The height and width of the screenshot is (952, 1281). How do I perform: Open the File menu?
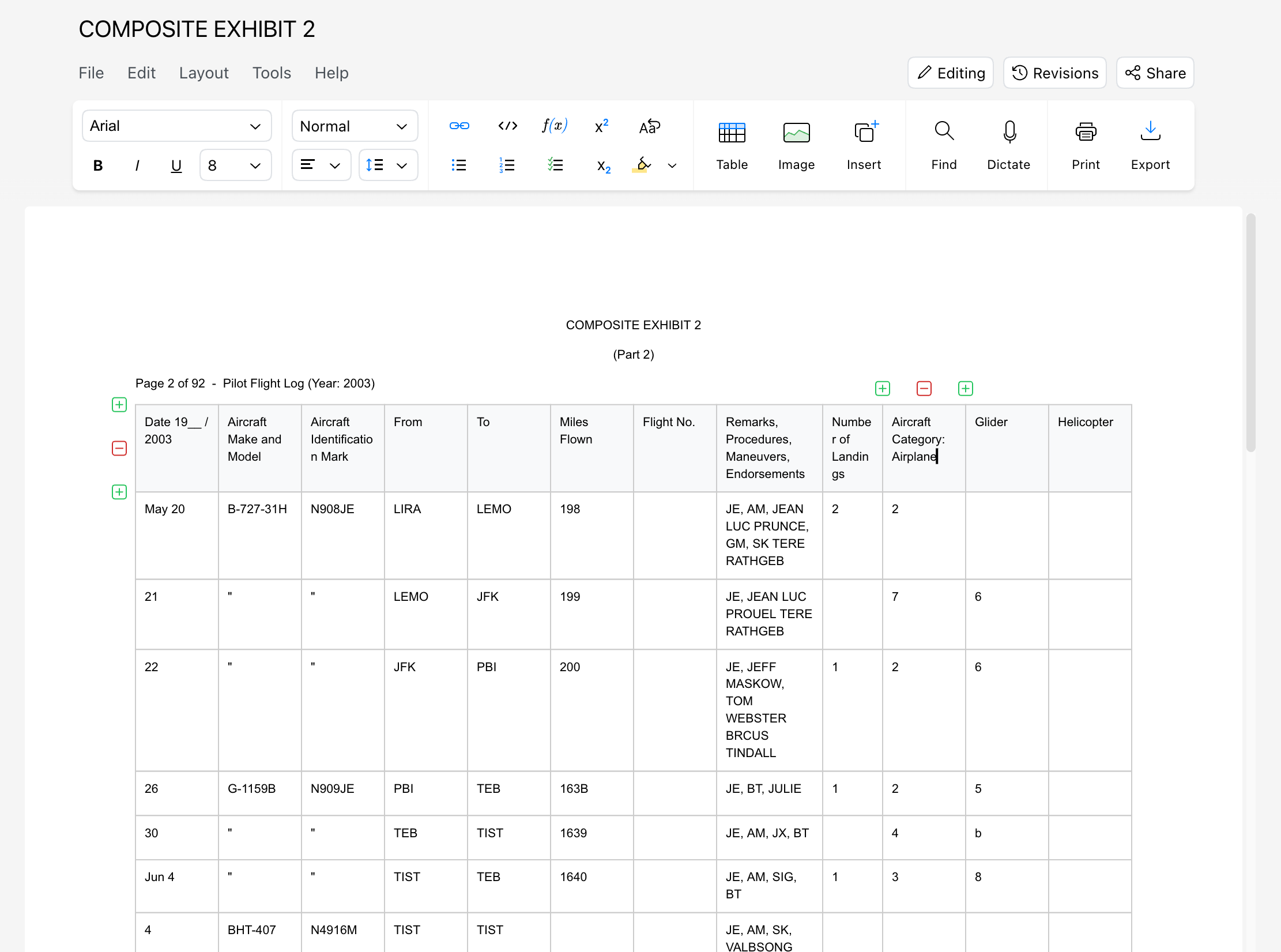tap(91, 73)
